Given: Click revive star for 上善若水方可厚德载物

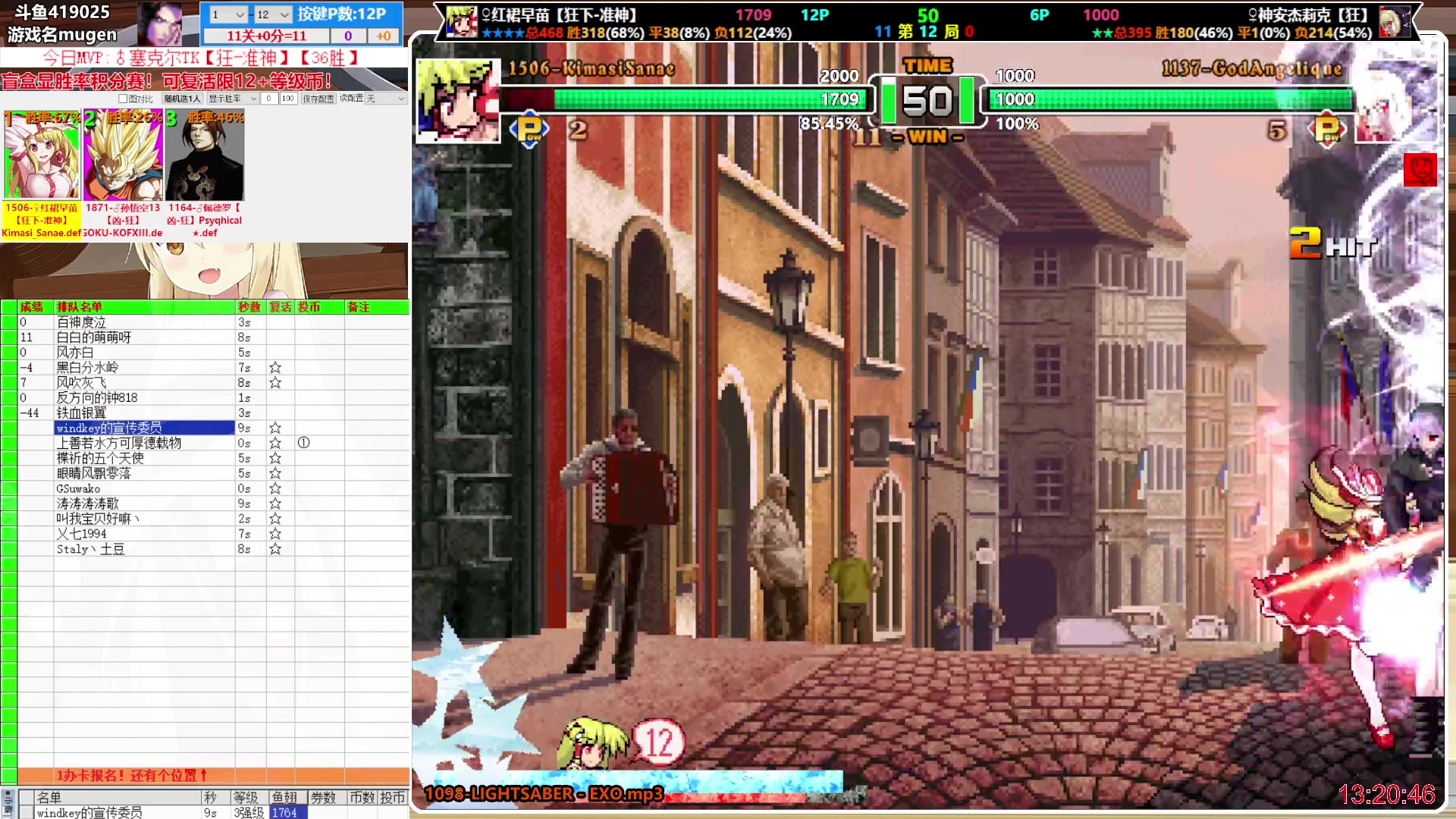Looking at the screenshot, I should [x=275, y=444].
